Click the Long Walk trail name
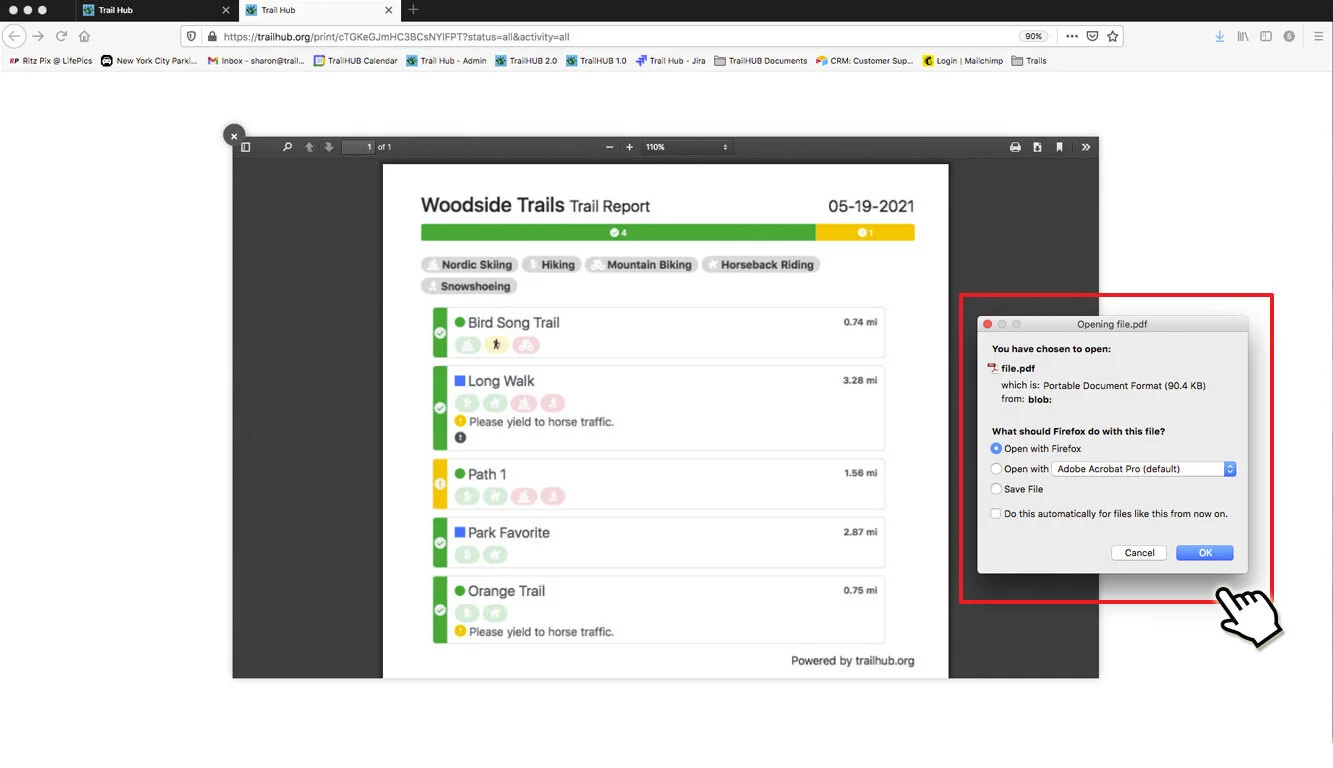 point(501,381)
